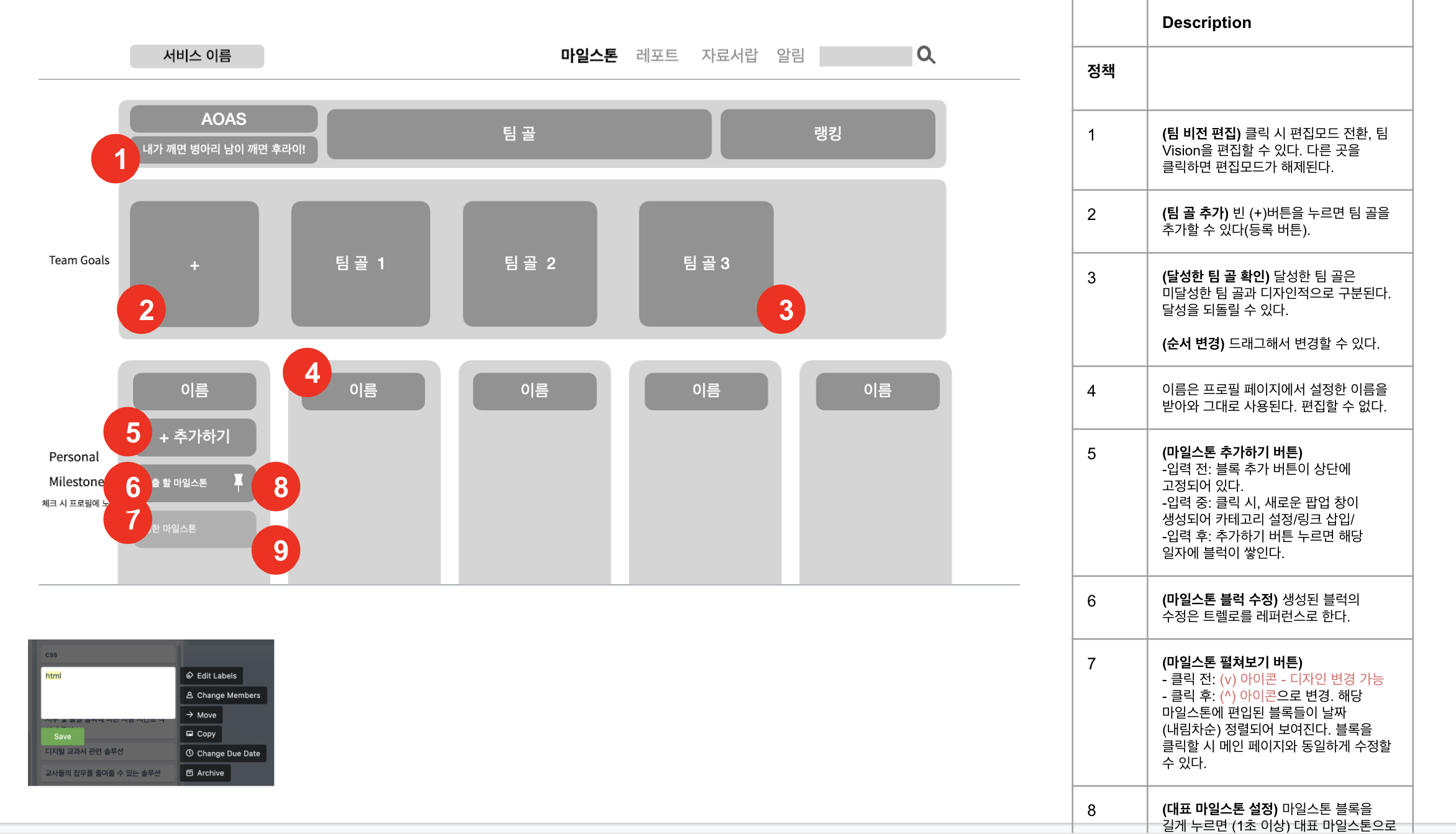Image resolution: width=1456 pixels, height=834 pixels.
Task: Click the Move arrow icon
Action: [189, 715]
